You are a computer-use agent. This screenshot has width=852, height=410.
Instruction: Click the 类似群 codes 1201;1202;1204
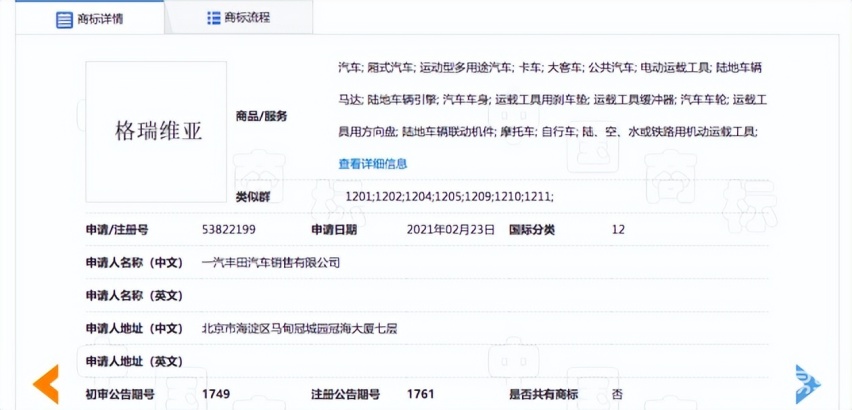coord(450,197)
